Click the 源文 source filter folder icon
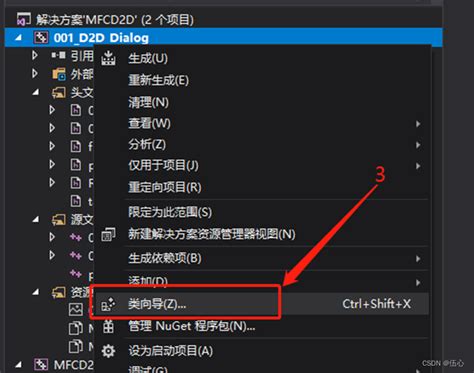This screenshot has height=373, width=474. click(59, 219)
